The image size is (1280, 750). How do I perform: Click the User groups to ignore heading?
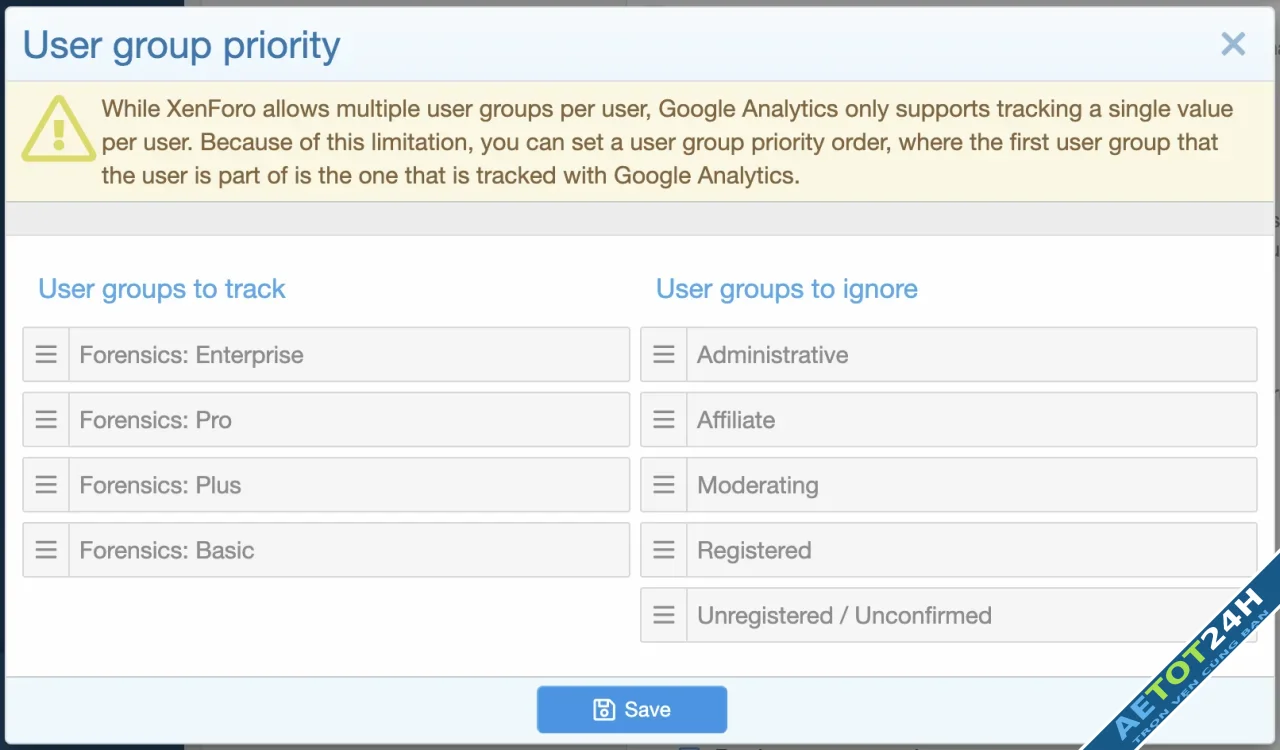(786, 289)
